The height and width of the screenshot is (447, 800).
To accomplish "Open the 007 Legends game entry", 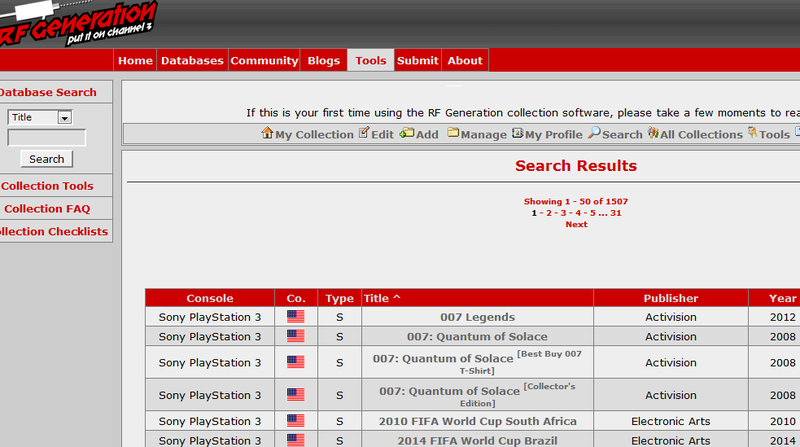I will 478,317.
